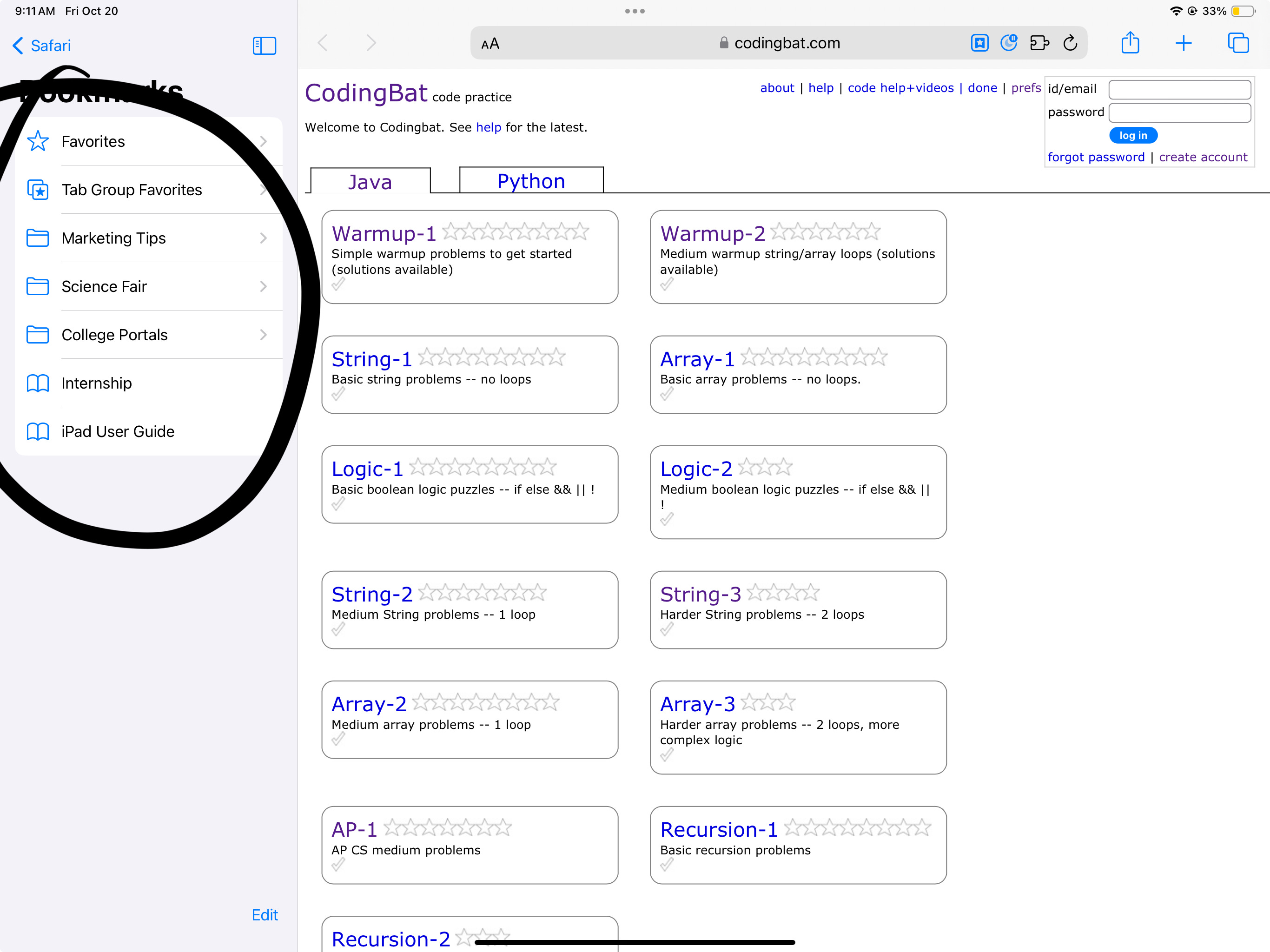Image resolution: width=1270 pixels, height=952 pixels.
Task: Click the Internship bookmark book icon
Action: (38, 383)
